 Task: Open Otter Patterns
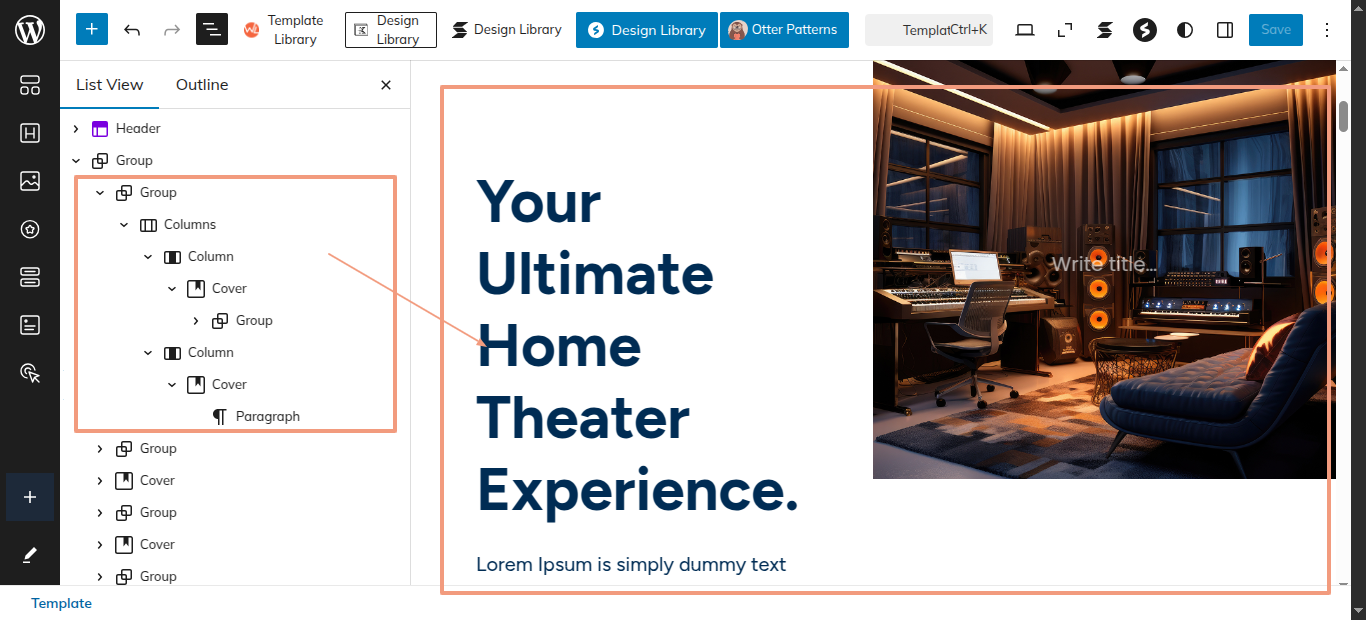(x=784, y=30)
